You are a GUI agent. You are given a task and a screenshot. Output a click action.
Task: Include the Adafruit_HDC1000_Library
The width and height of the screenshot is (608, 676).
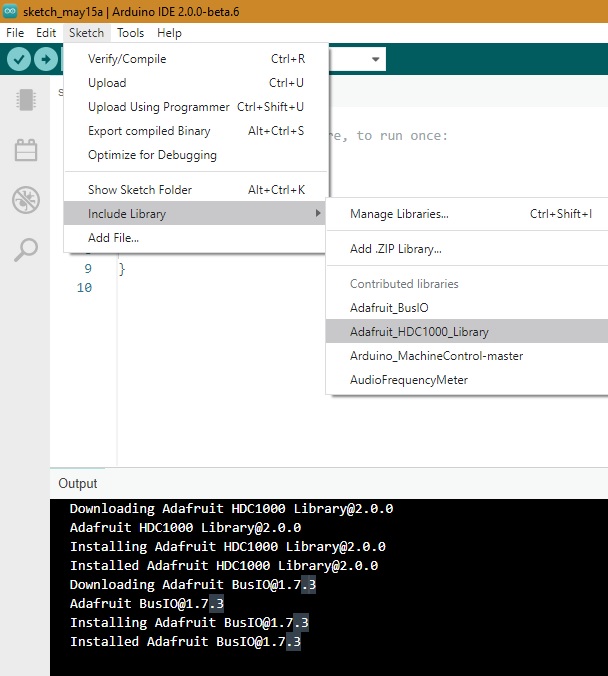coord(467,332)
